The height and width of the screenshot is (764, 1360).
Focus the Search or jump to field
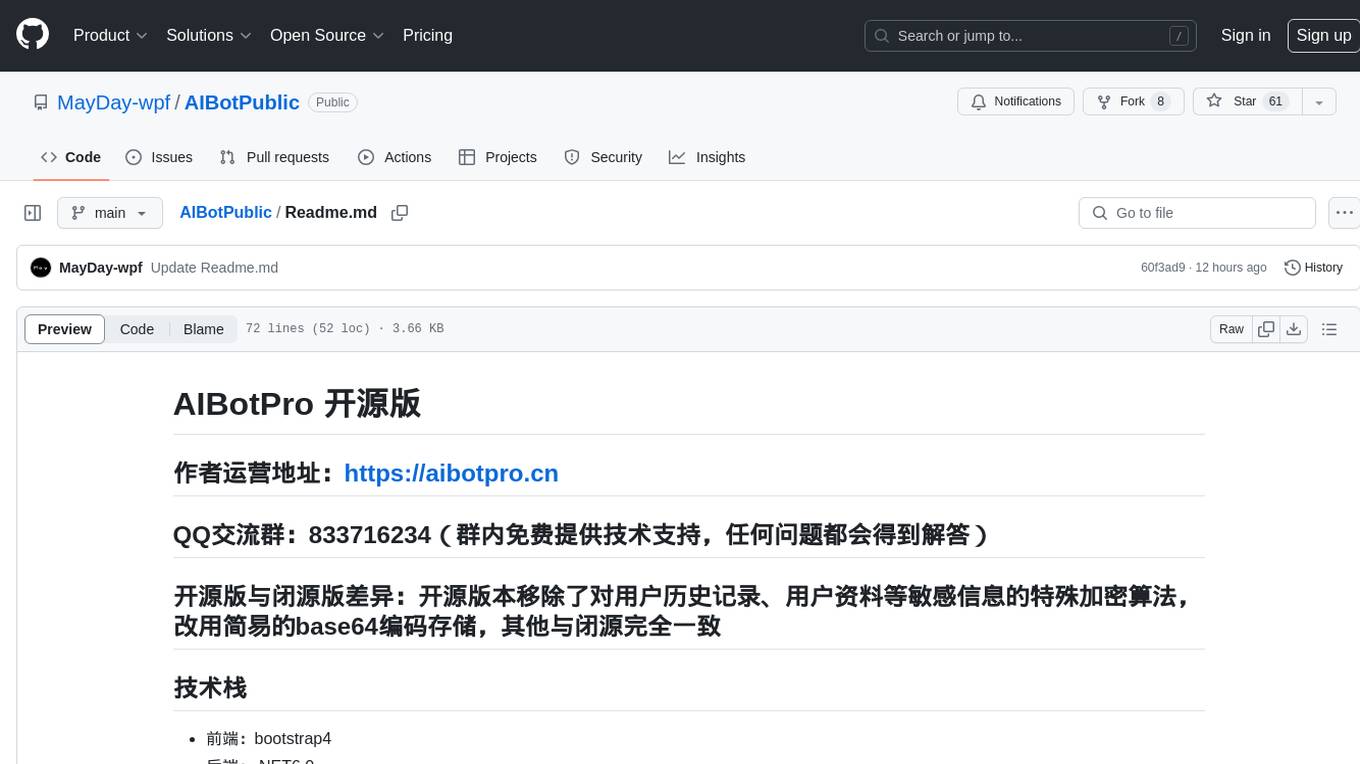[1032, 36]
